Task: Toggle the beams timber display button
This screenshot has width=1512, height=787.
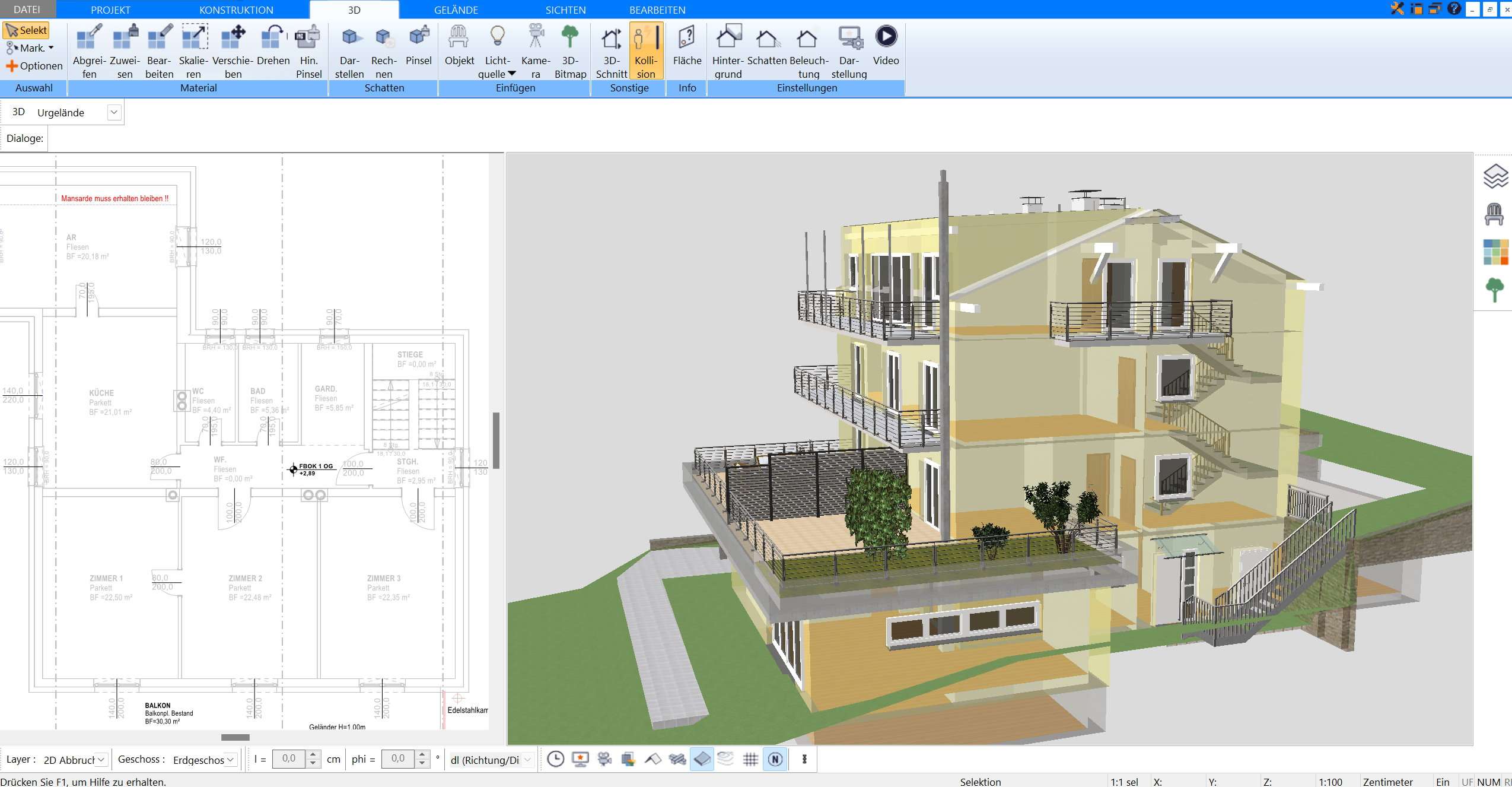Action: coord(677,759)
